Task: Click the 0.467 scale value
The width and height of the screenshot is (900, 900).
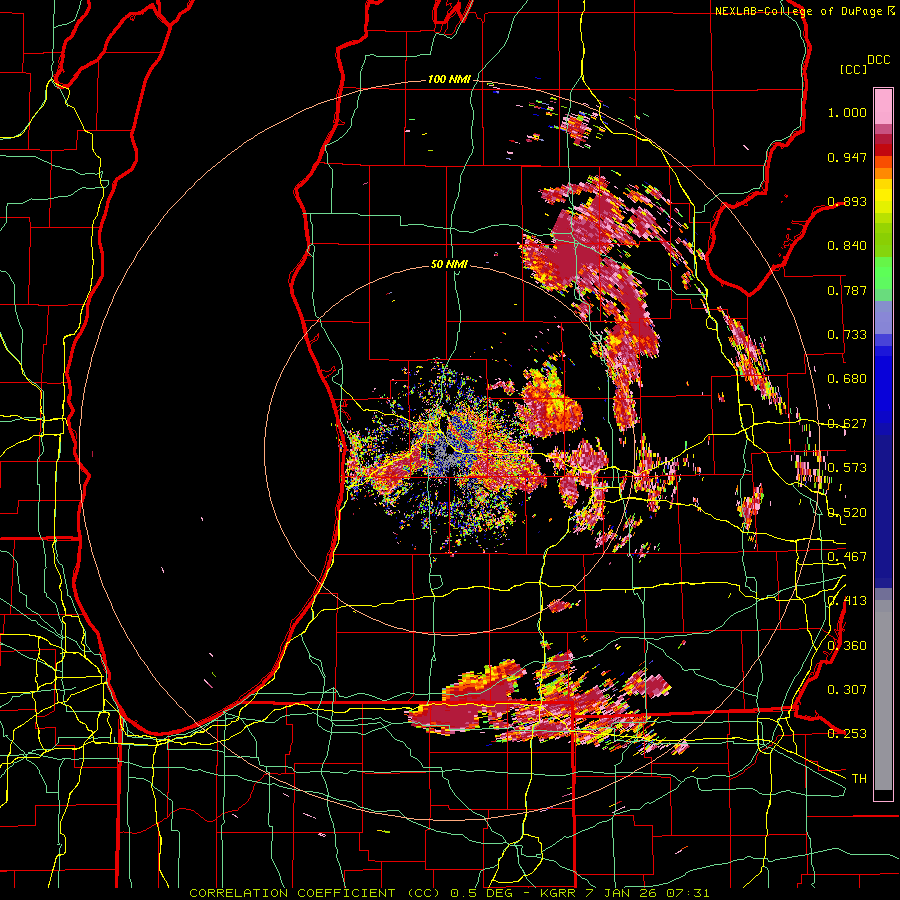Action: (x=847, y=557)
